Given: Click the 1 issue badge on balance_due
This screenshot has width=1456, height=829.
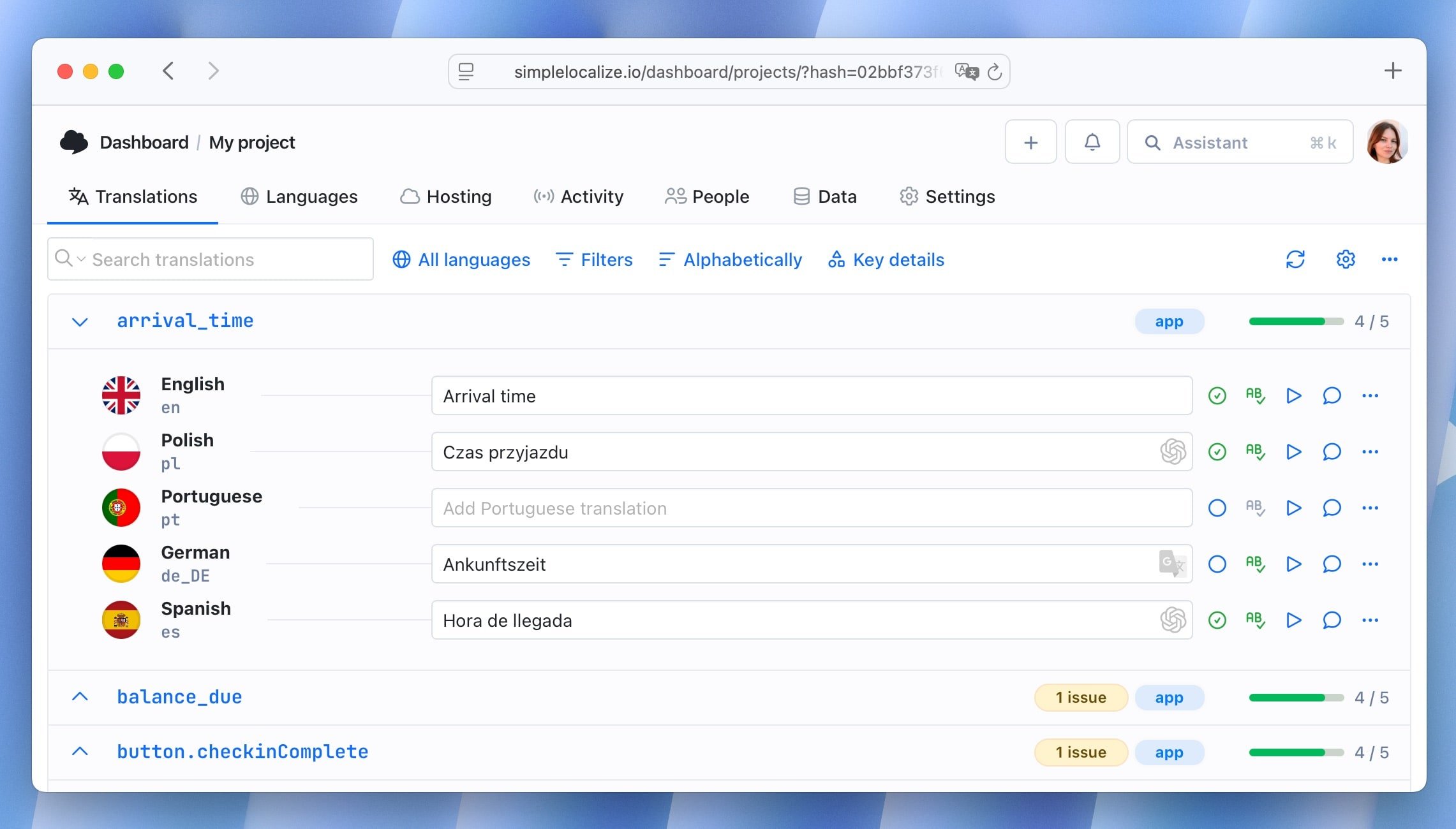Looking at the screenshot, I should [1080, 697].
